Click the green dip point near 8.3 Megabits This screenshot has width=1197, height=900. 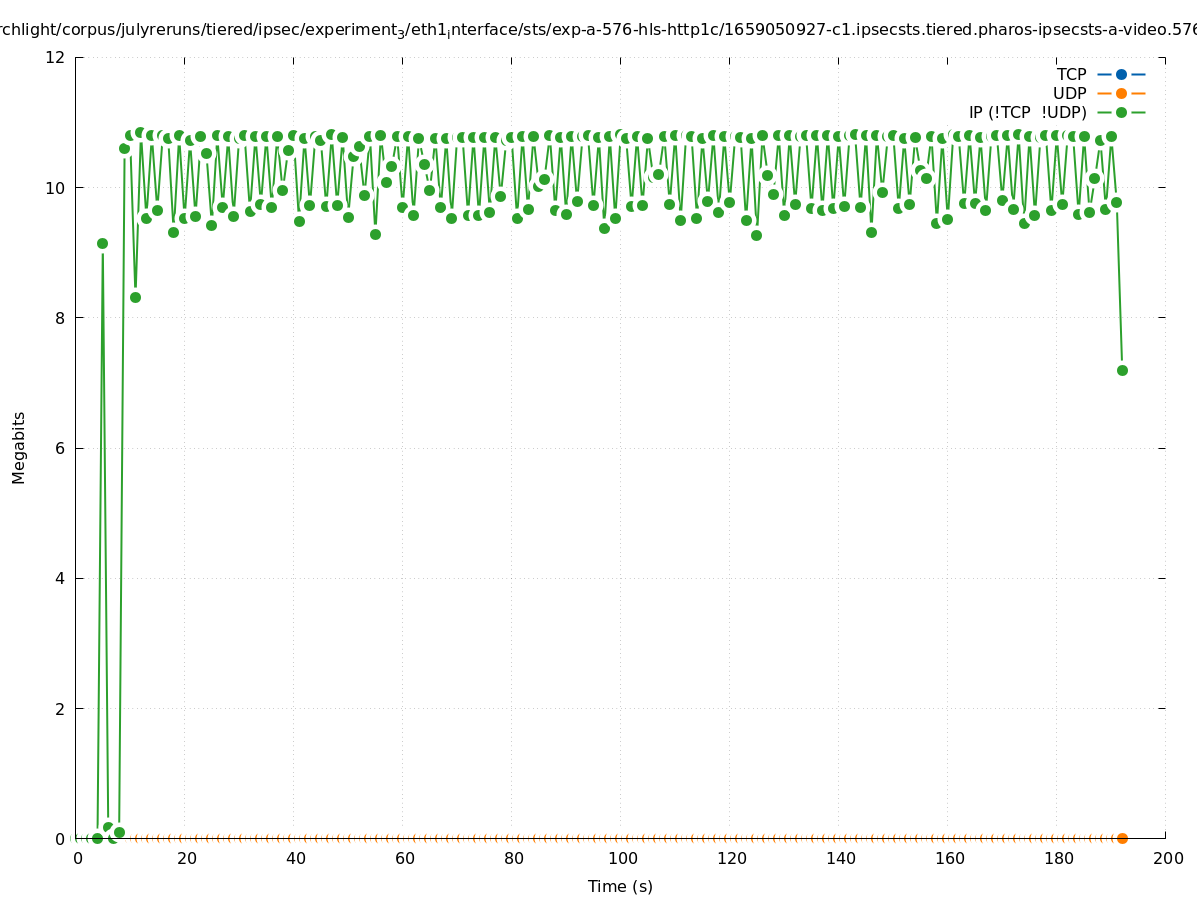135,297
